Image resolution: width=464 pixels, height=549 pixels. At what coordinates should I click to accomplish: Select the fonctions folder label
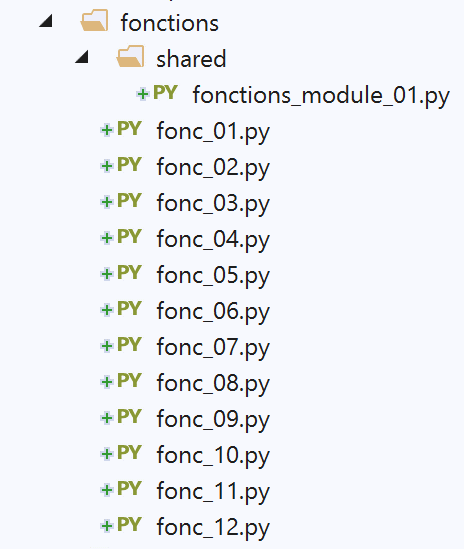point(169,23)
